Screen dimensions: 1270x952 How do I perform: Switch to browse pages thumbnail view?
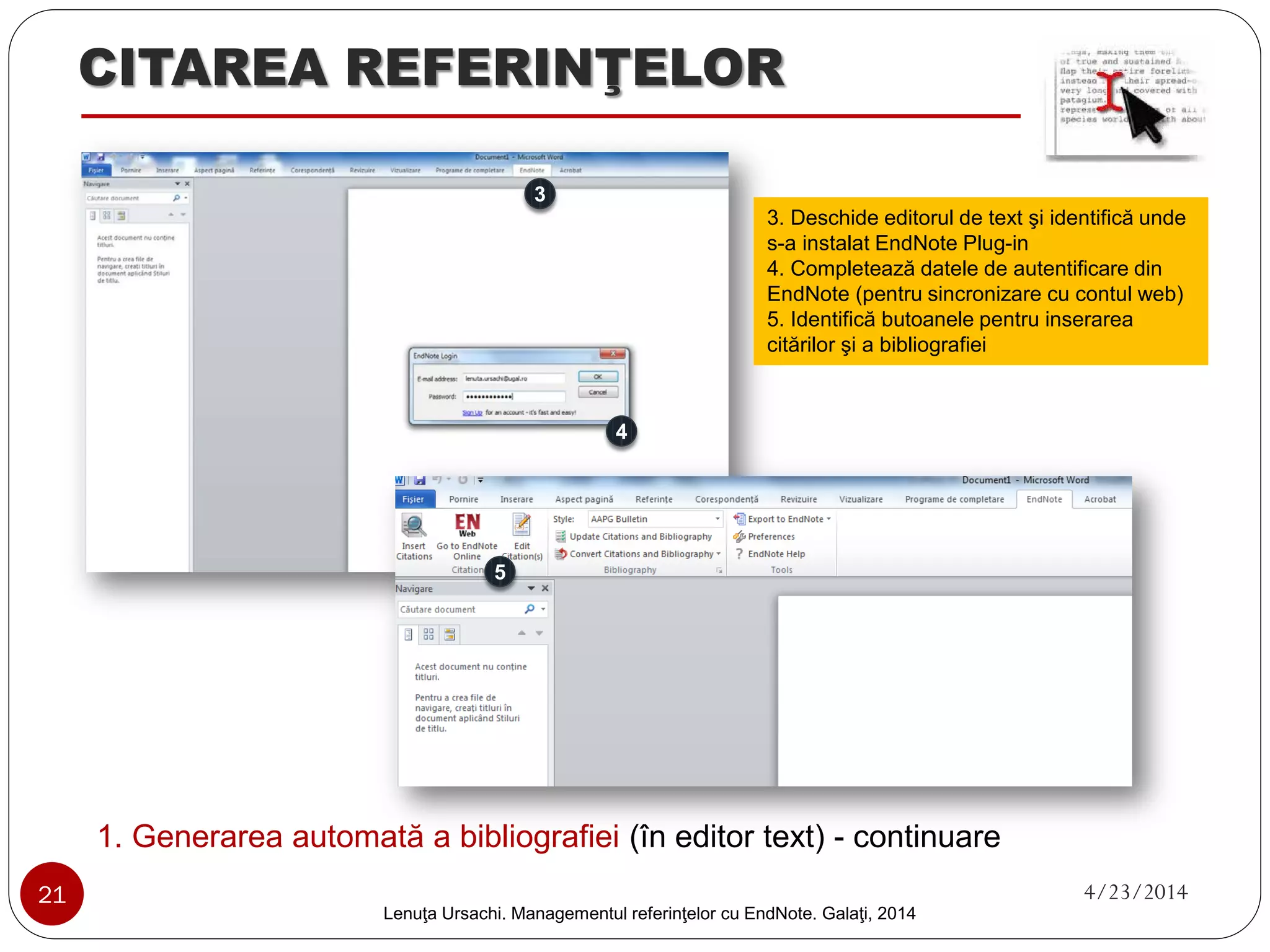[x=429, y=634]
